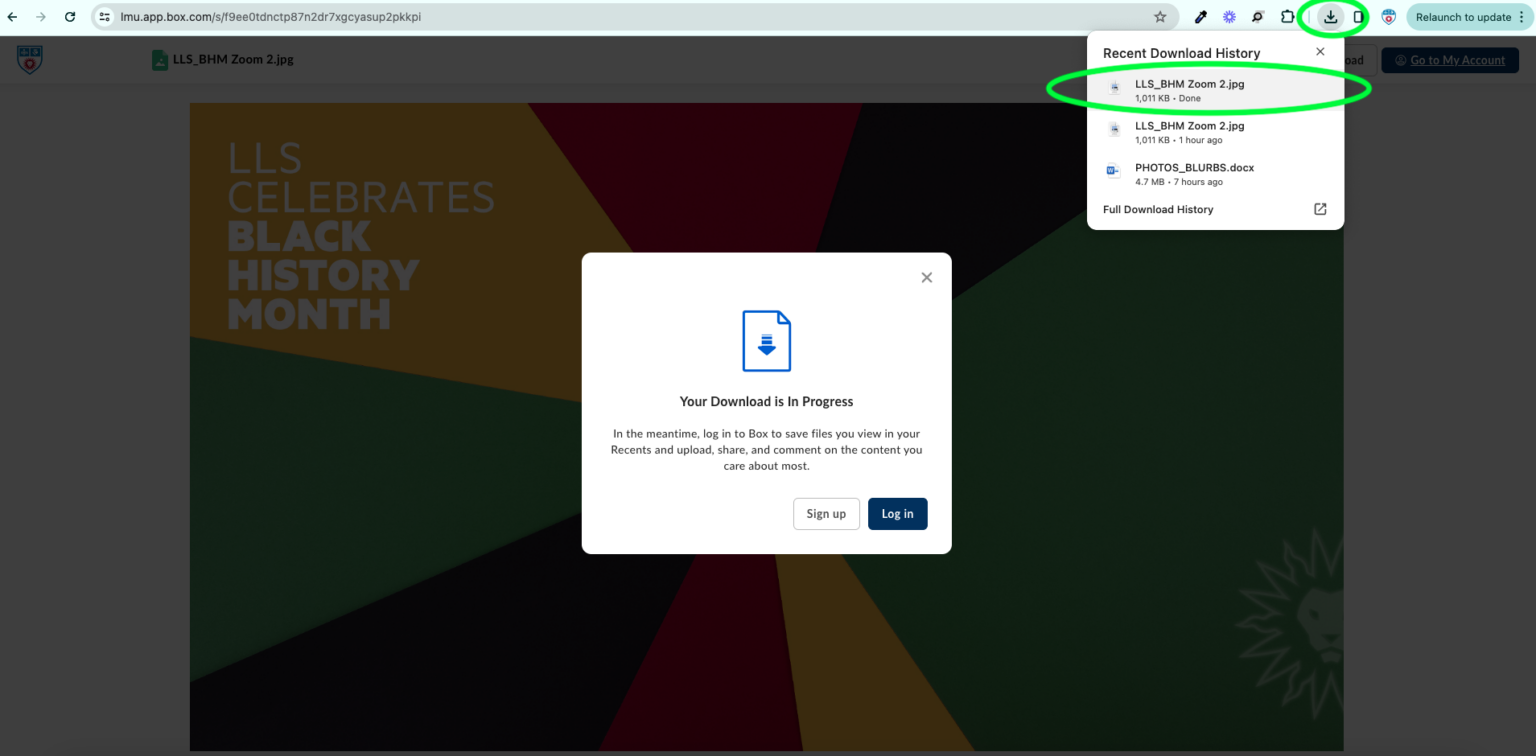
Task: Select the eyedropper extension icon
Action: tap(1200, 16)
